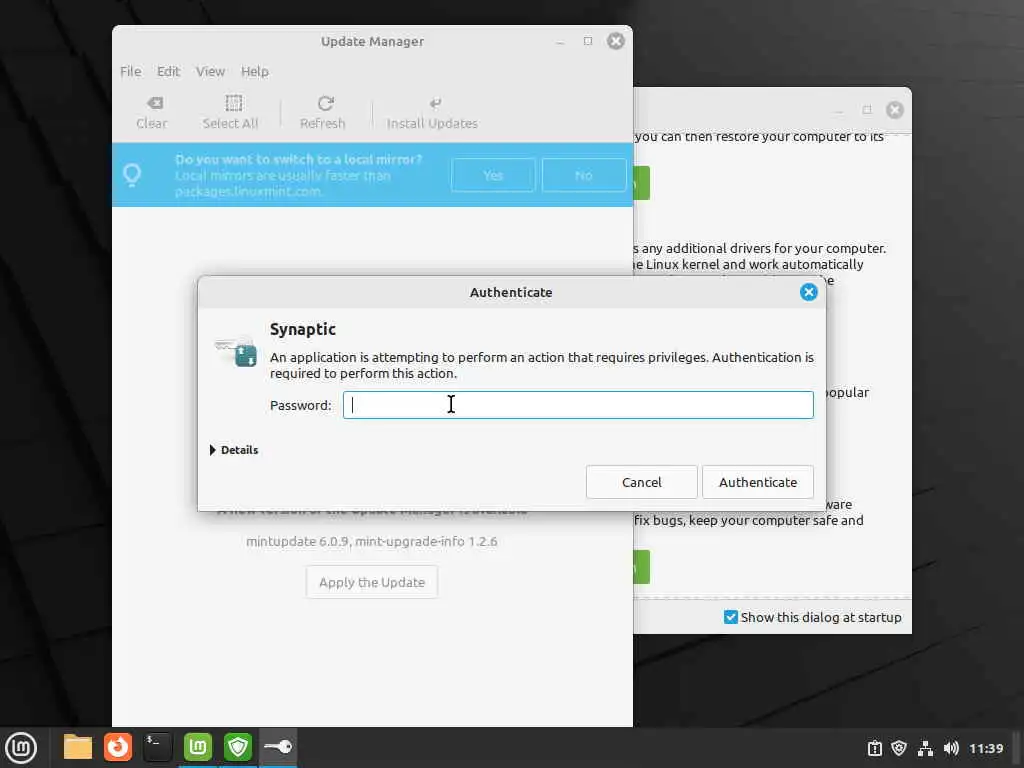The height and width of the screenshot is (768, 1024).
Task: Open the Help menu
Action: coord(255,71)
